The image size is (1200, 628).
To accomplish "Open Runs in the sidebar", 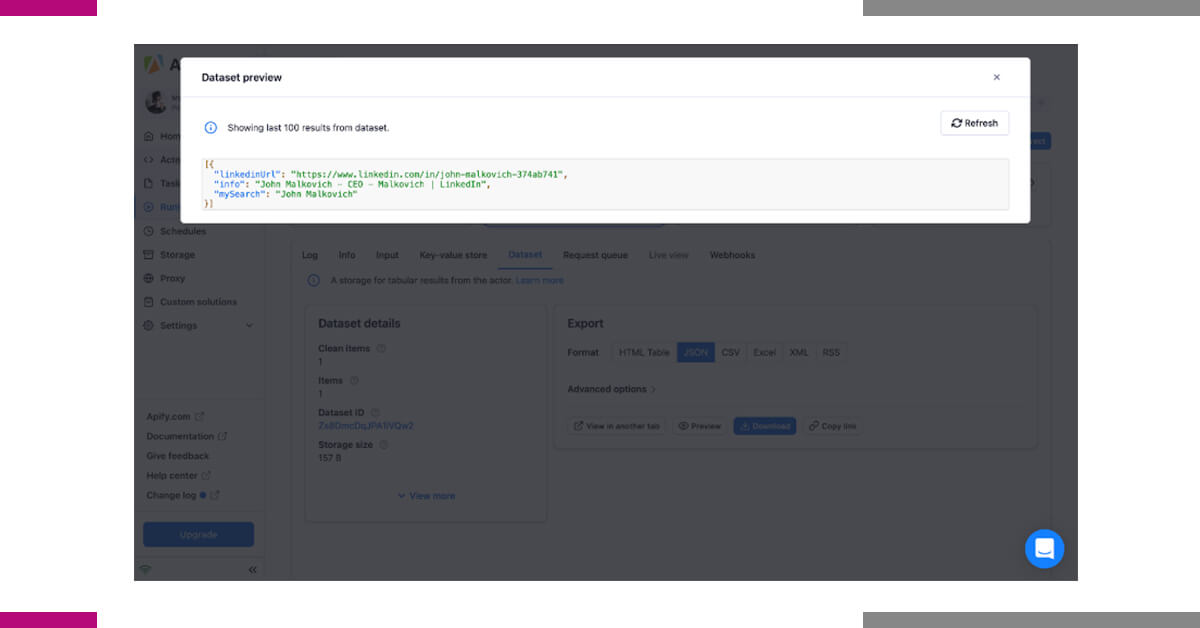I will tap(162, 207).
